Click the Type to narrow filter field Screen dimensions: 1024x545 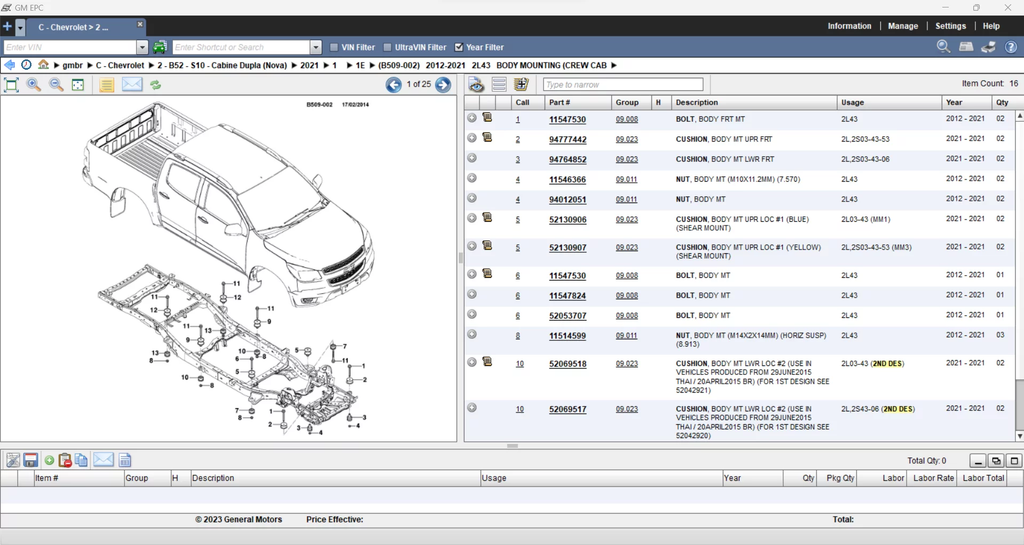coord(622,85)
